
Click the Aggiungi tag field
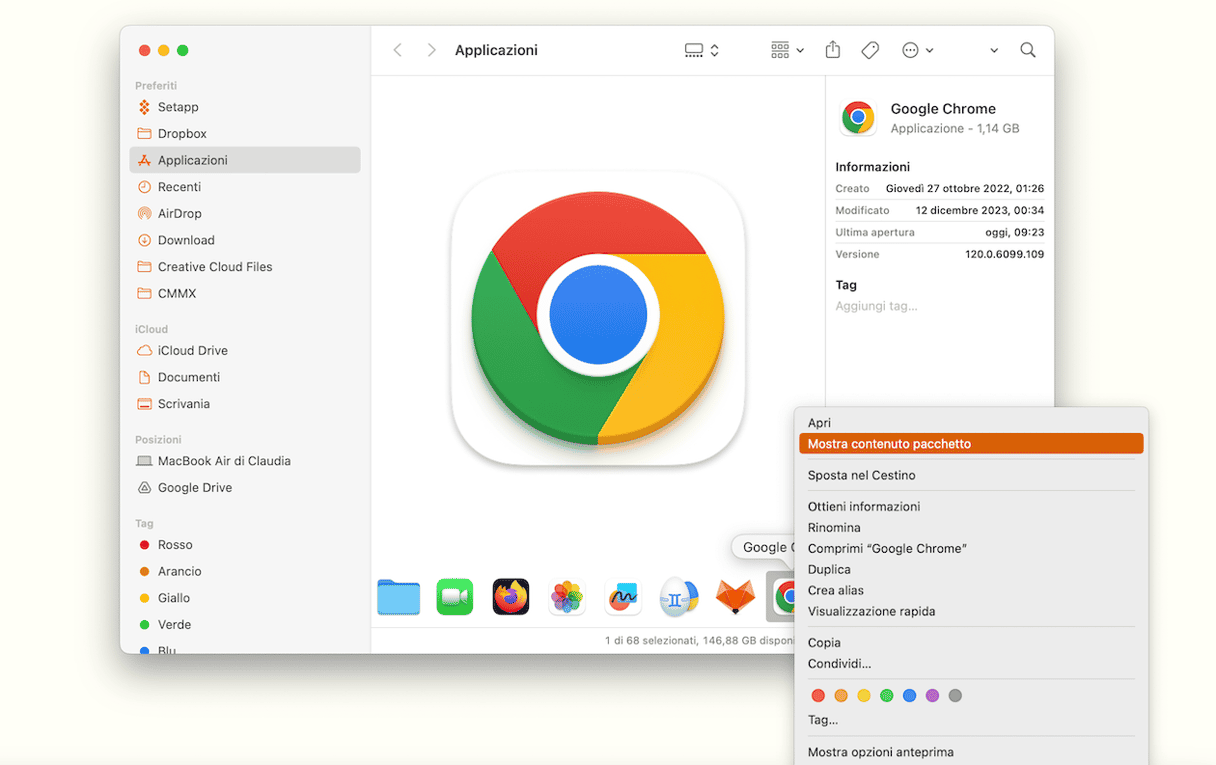point(876,306)
